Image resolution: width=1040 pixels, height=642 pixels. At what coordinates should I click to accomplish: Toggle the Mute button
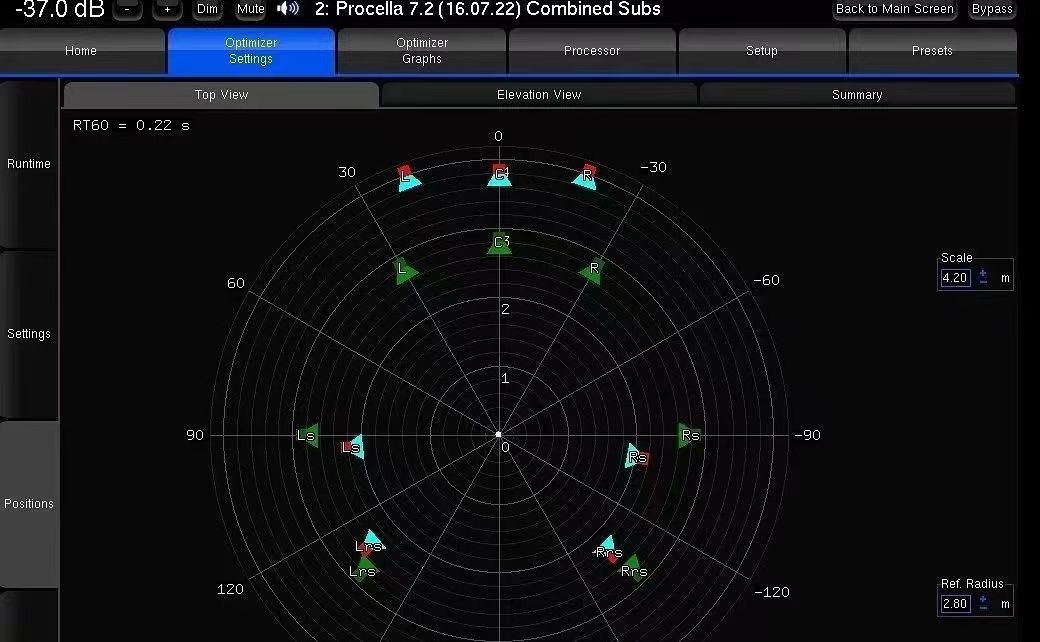coord(251,9)
